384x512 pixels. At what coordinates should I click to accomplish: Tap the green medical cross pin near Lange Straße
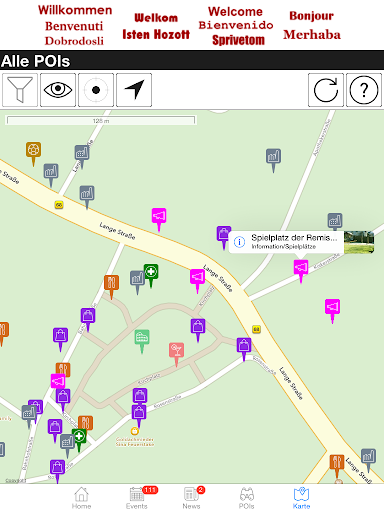point(151,275)
